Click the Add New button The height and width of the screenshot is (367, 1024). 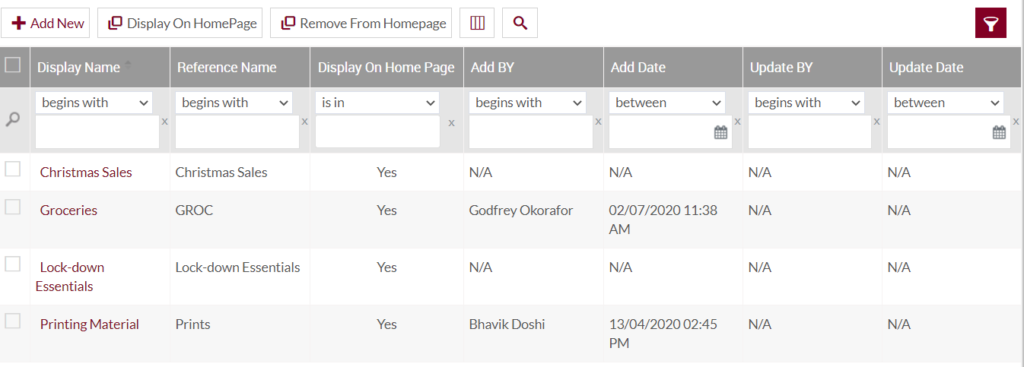[x=48, y=23]
